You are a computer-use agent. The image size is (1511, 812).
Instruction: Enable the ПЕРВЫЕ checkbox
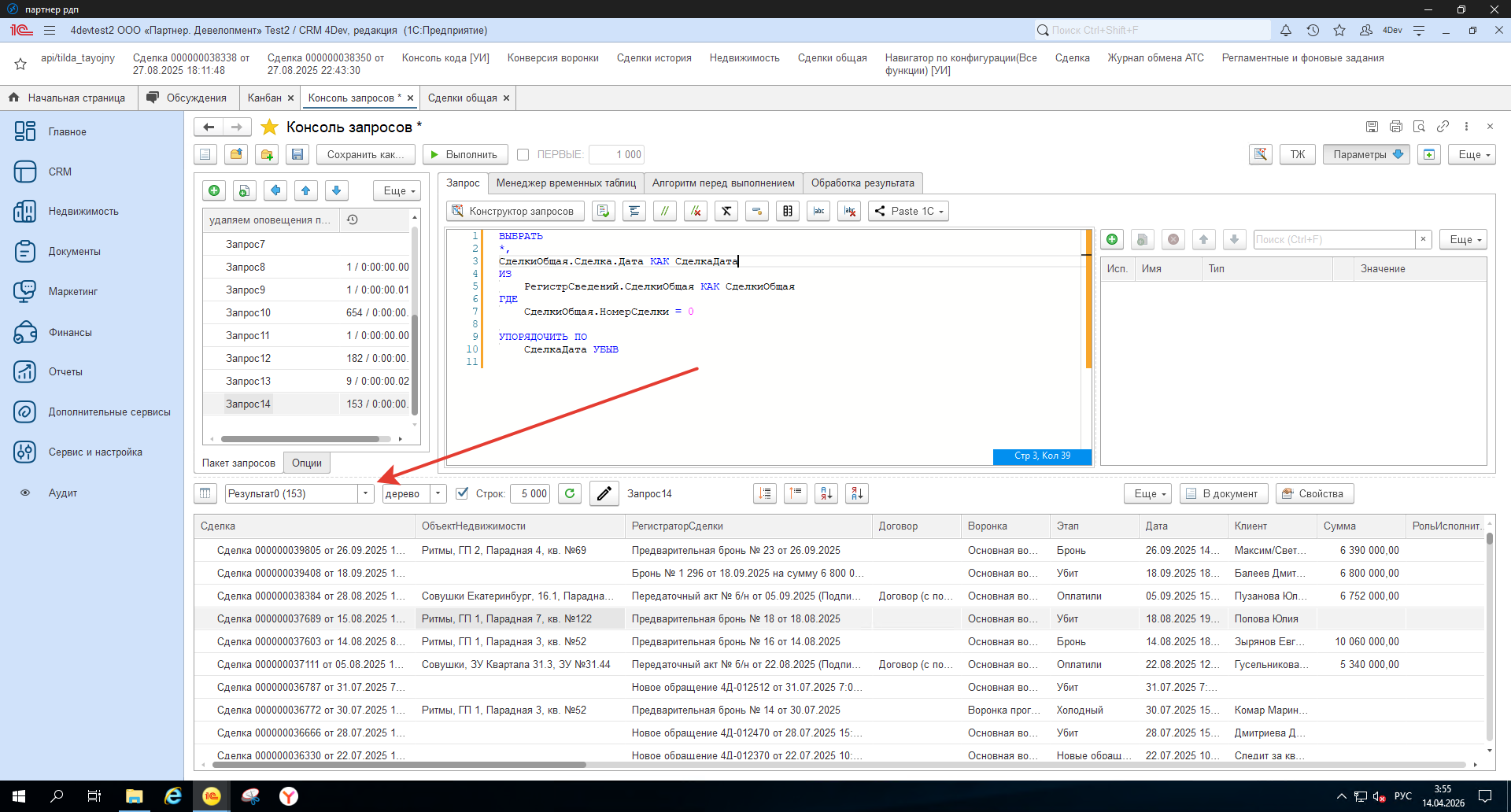[523, 155]
